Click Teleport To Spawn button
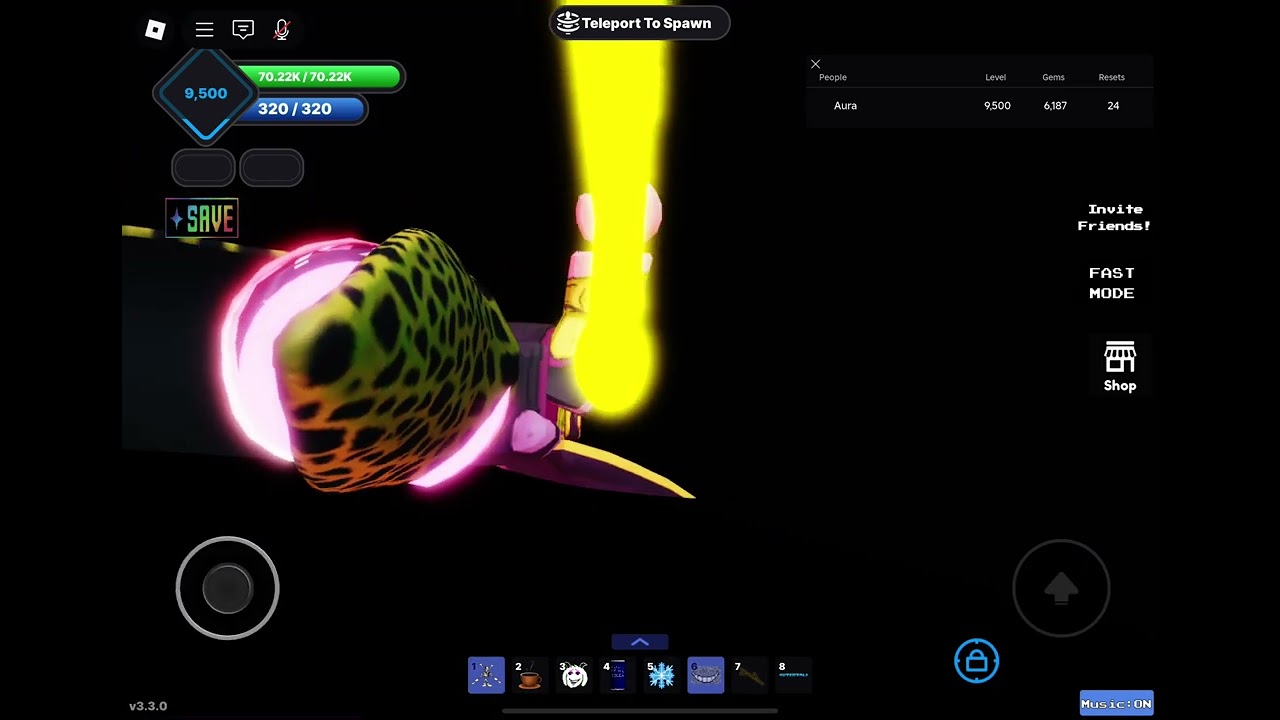The image size is (1280, 720). click(640, 23)
